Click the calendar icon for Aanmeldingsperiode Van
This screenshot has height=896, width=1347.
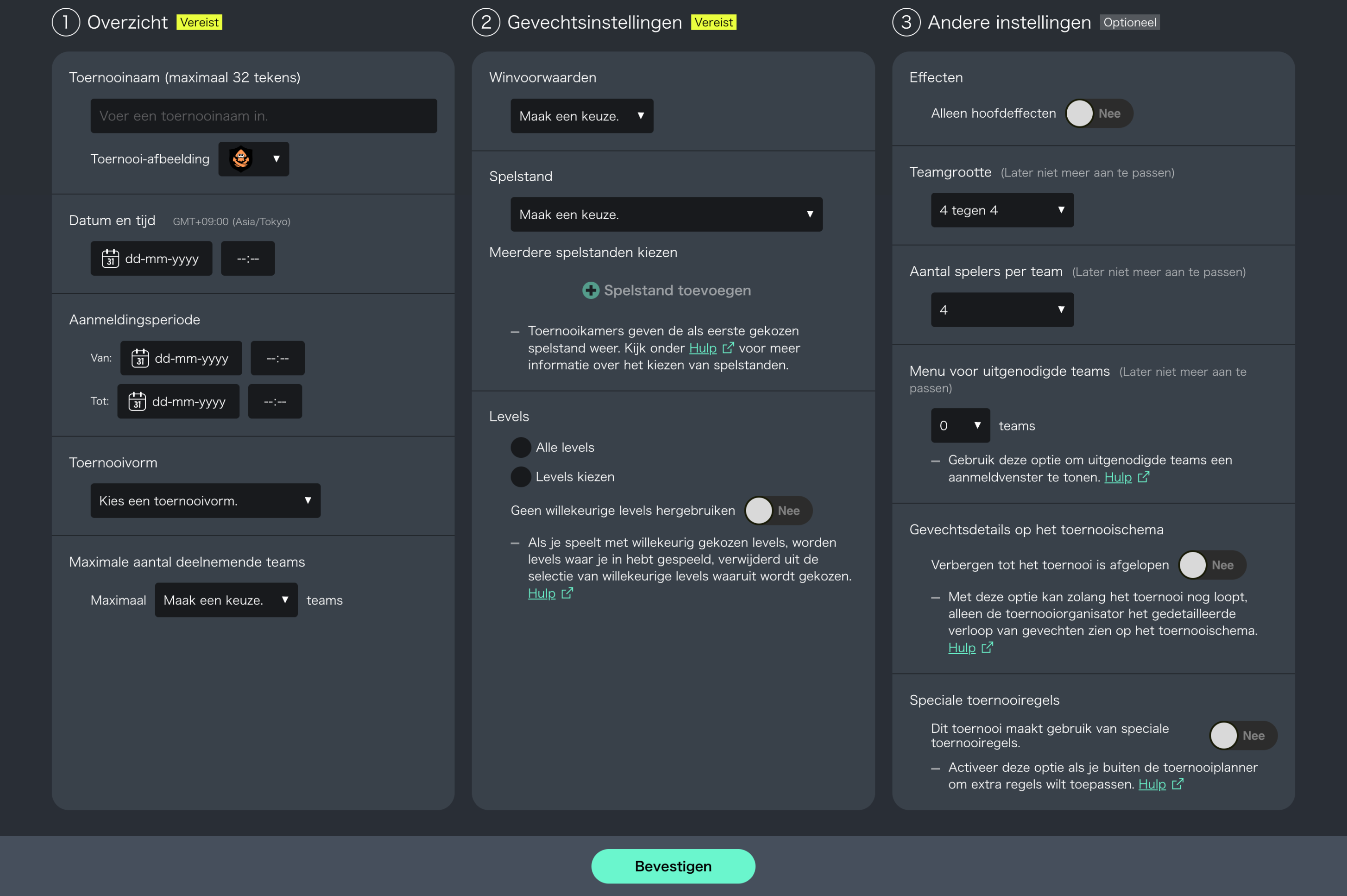click(x=138, y=358)
